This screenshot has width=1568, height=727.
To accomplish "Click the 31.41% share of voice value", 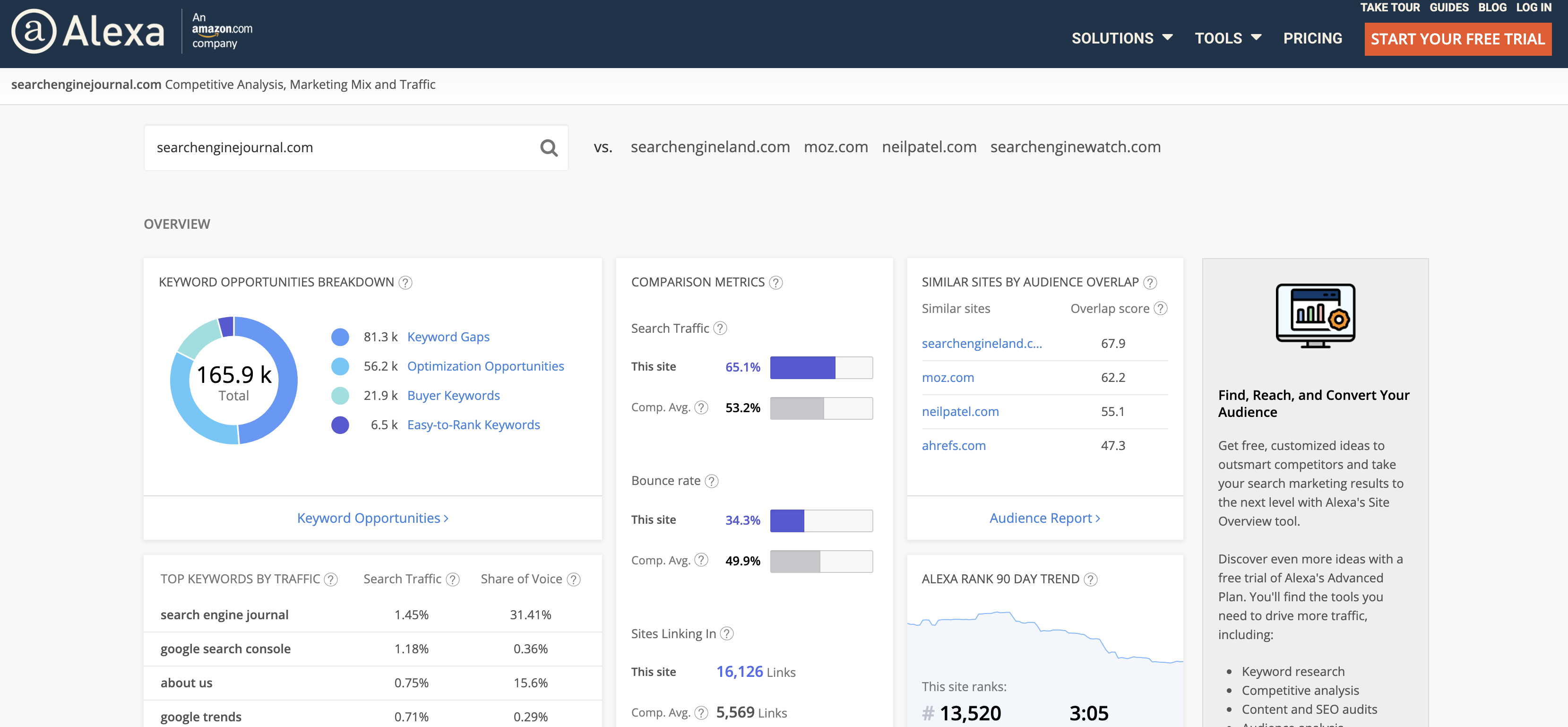I will click(530, 615).
